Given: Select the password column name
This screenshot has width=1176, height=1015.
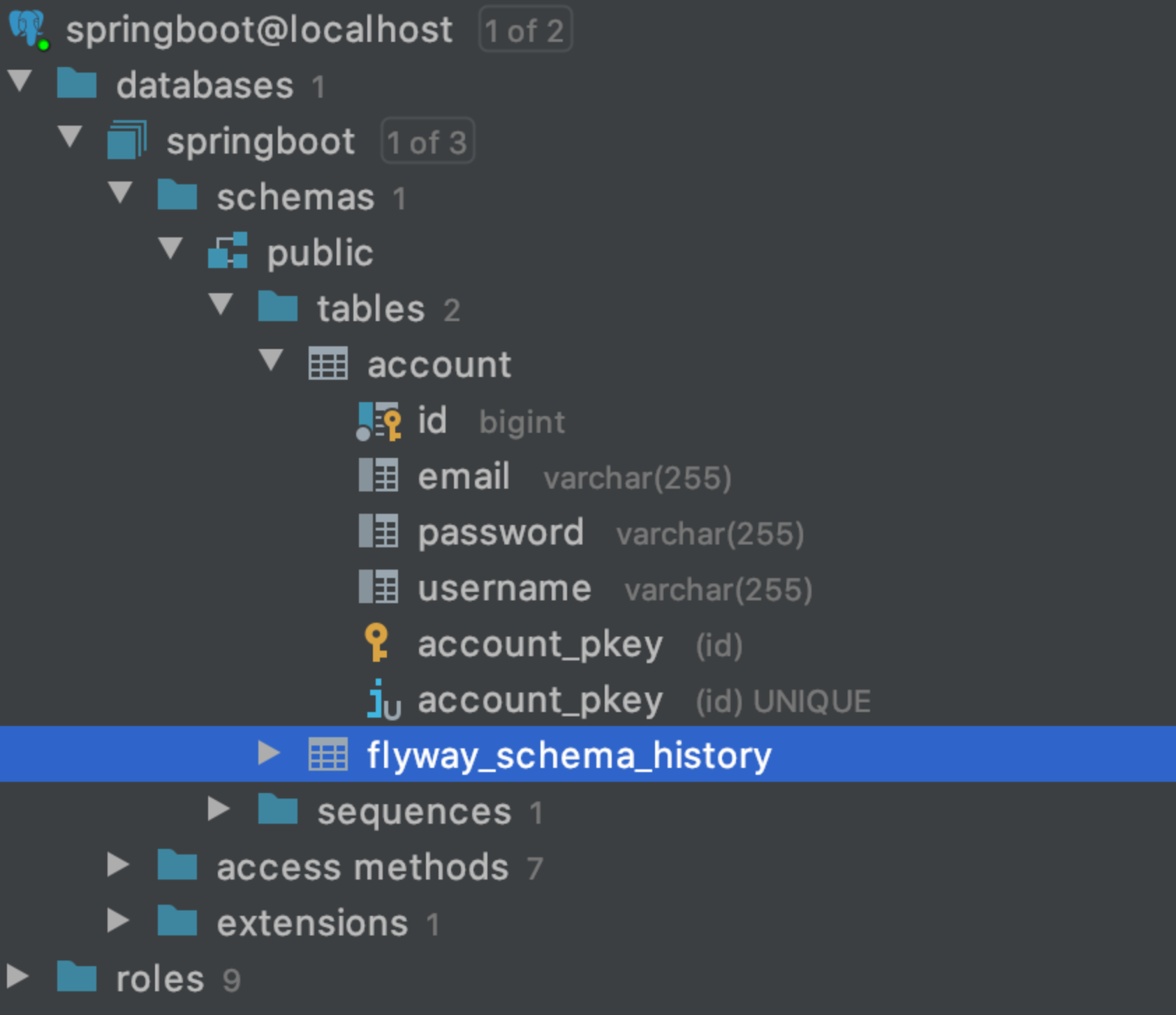Looking at the screenshot, I should (x=501, y=534).
